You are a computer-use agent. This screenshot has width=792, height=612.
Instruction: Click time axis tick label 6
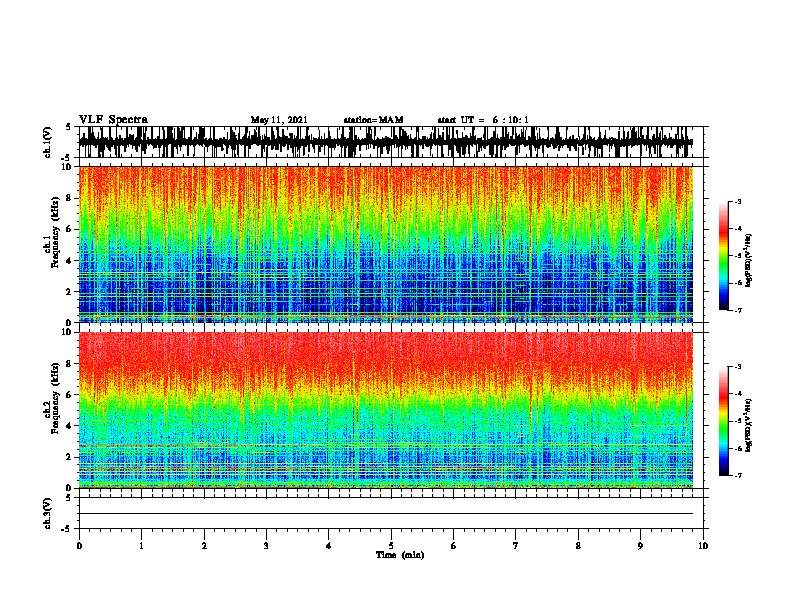[x=454, y=545]
